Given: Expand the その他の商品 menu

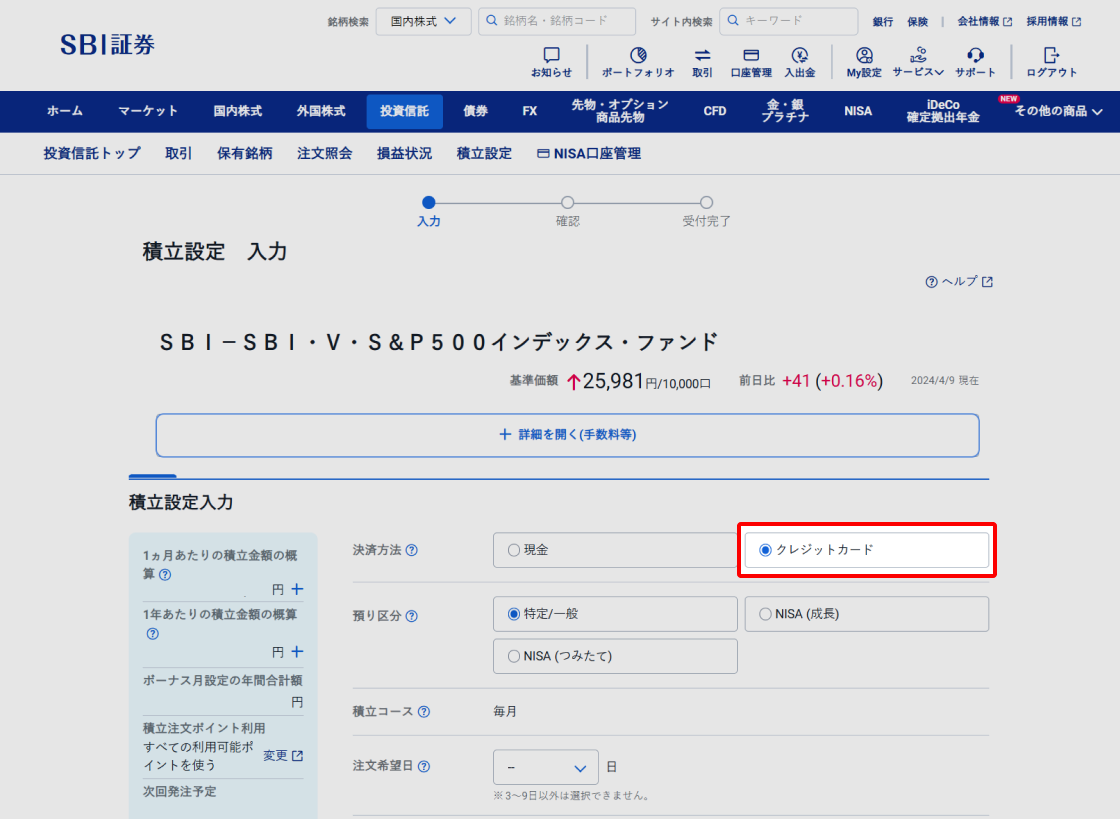Looking at the screenshot, I should (1059, 111).
